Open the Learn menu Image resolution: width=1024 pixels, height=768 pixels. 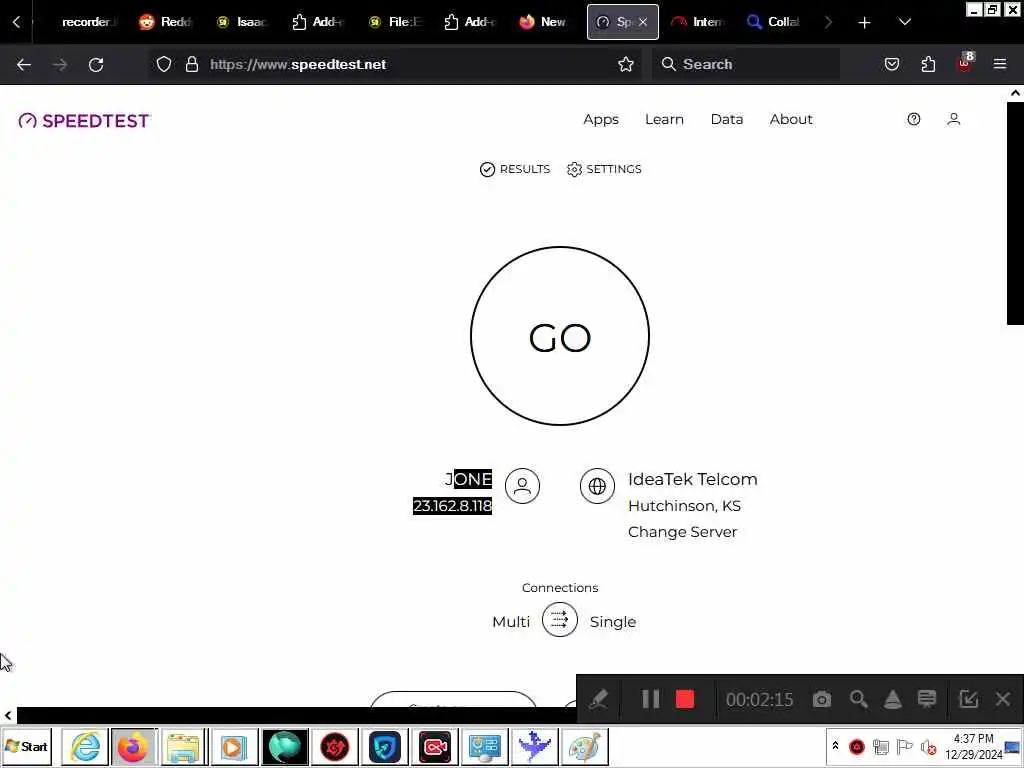(664, 120)
